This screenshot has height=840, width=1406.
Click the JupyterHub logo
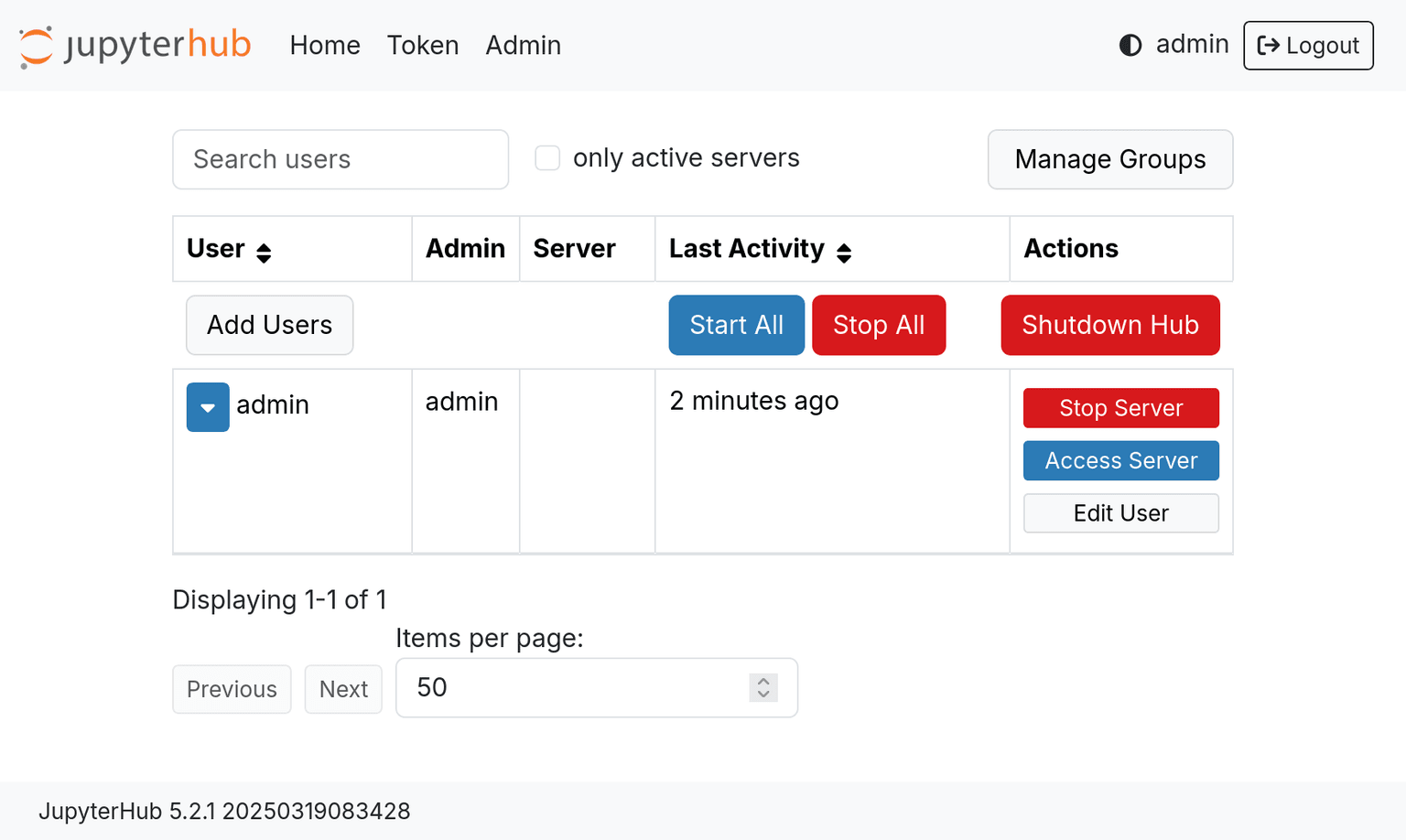pyautogui.click(x=135, y=46)
